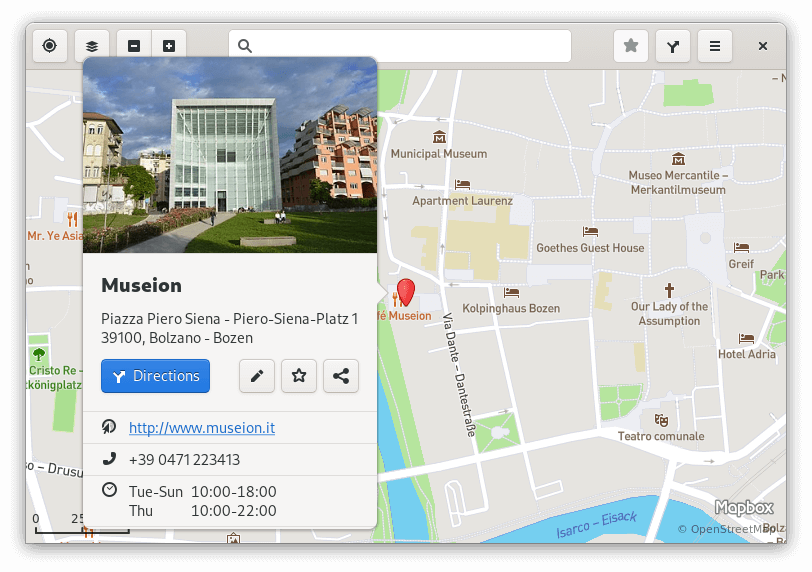Open the museion.it website link
The width and height of the screenshot is (812, 572).
pos(201,428)
